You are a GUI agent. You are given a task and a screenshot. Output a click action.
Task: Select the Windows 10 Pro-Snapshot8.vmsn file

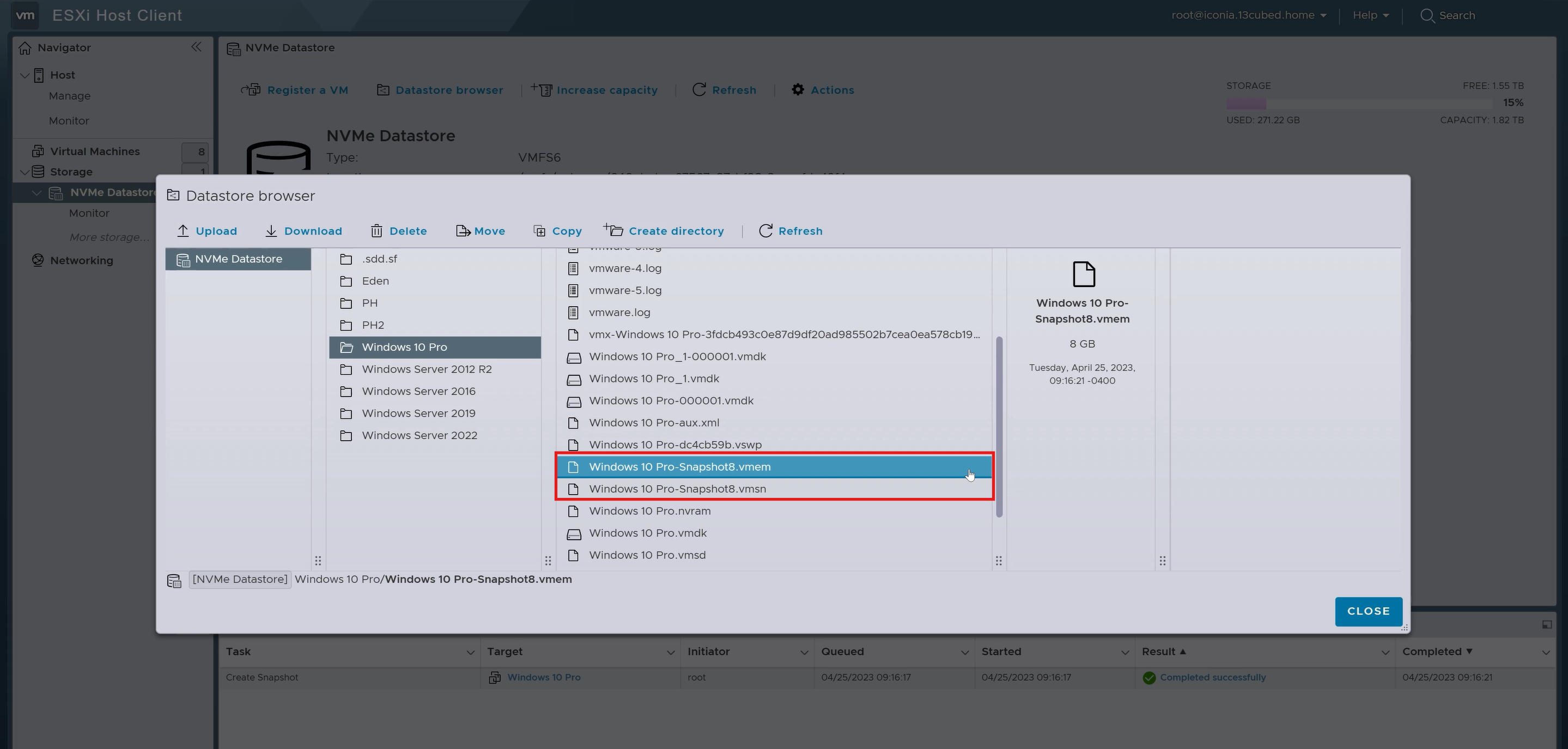[x=677, y=489]
